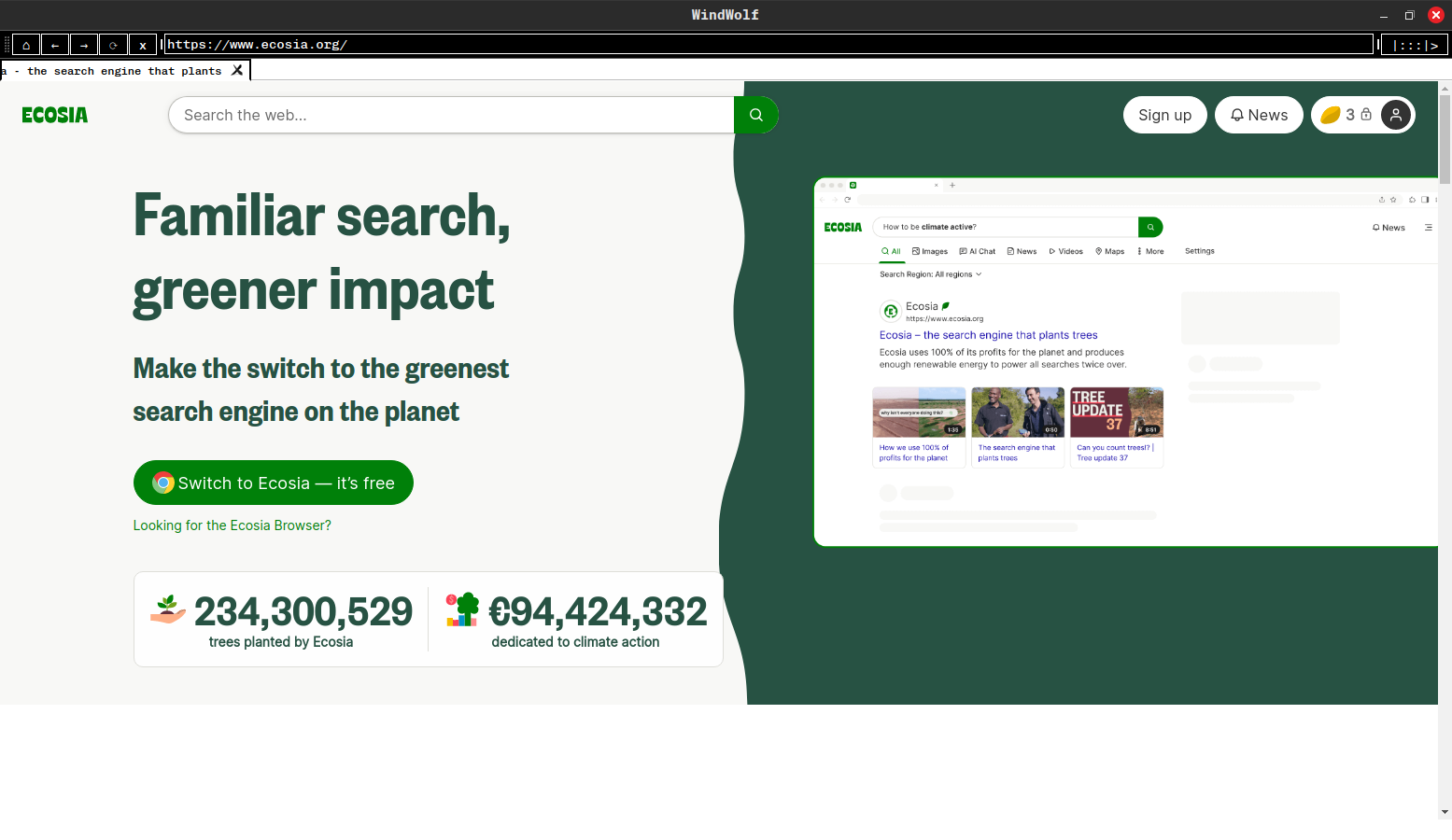This screenshot has height=840, width=1452.
Task: Open the News notifications button
Action: tap(1259, 115)
